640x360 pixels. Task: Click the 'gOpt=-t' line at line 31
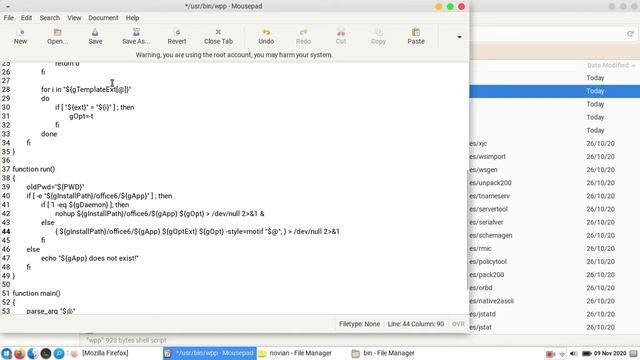81,116
